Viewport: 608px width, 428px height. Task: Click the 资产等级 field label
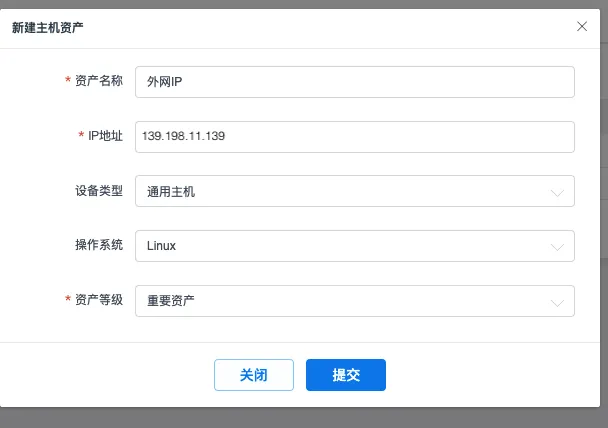[x=98, y=299]
